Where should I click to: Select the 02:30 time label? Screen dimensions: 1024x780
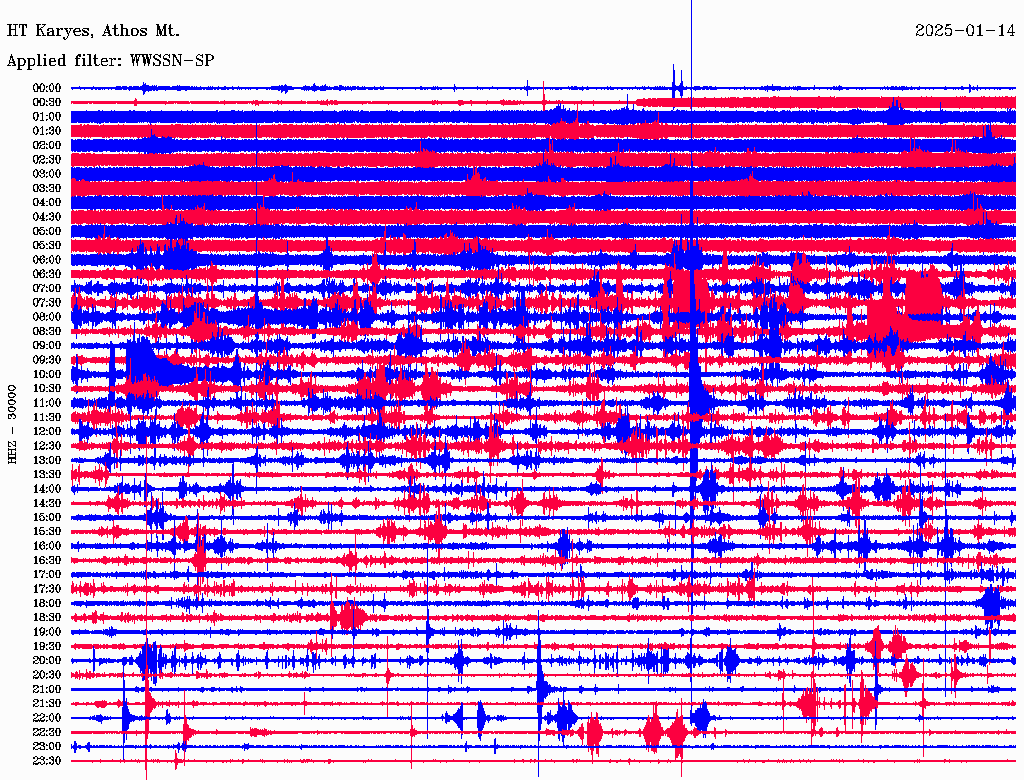pos(47,160)
